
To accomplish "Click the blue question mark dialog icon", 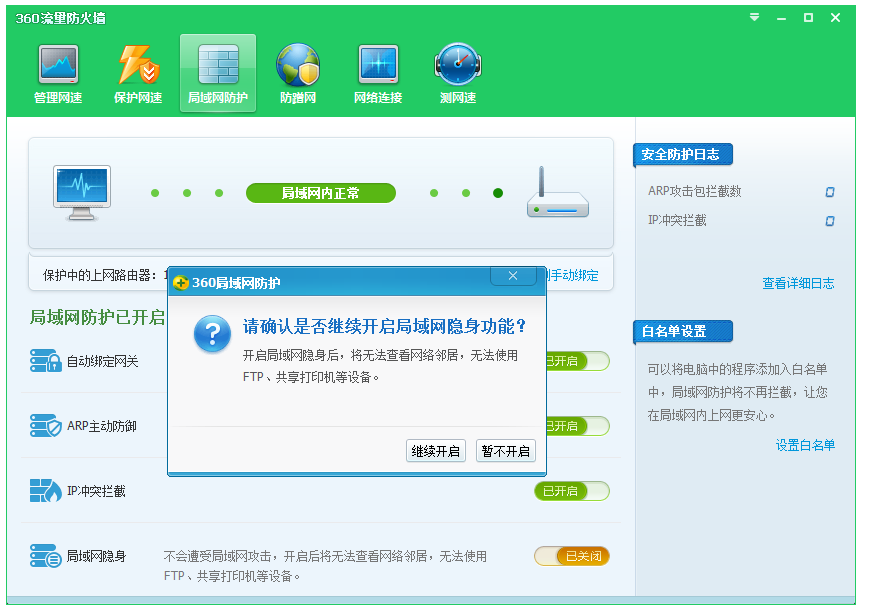I will click(212, 334).
